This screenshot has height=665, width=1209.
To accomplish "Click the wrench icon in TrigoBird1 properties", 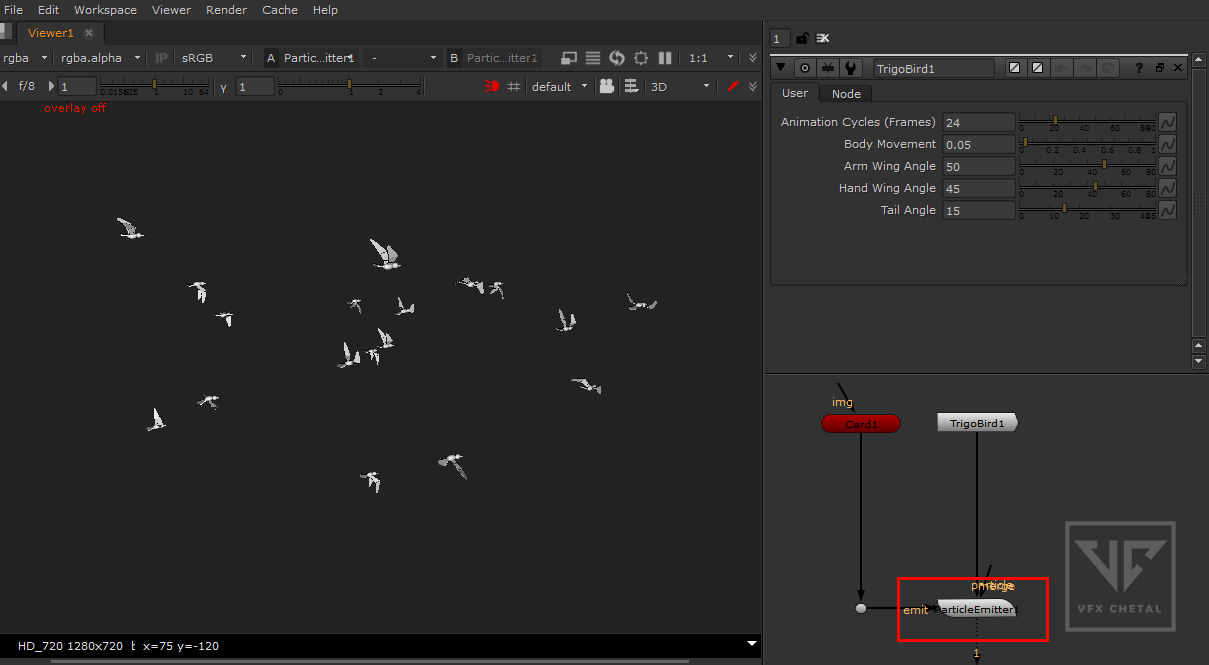I will 850,68.
